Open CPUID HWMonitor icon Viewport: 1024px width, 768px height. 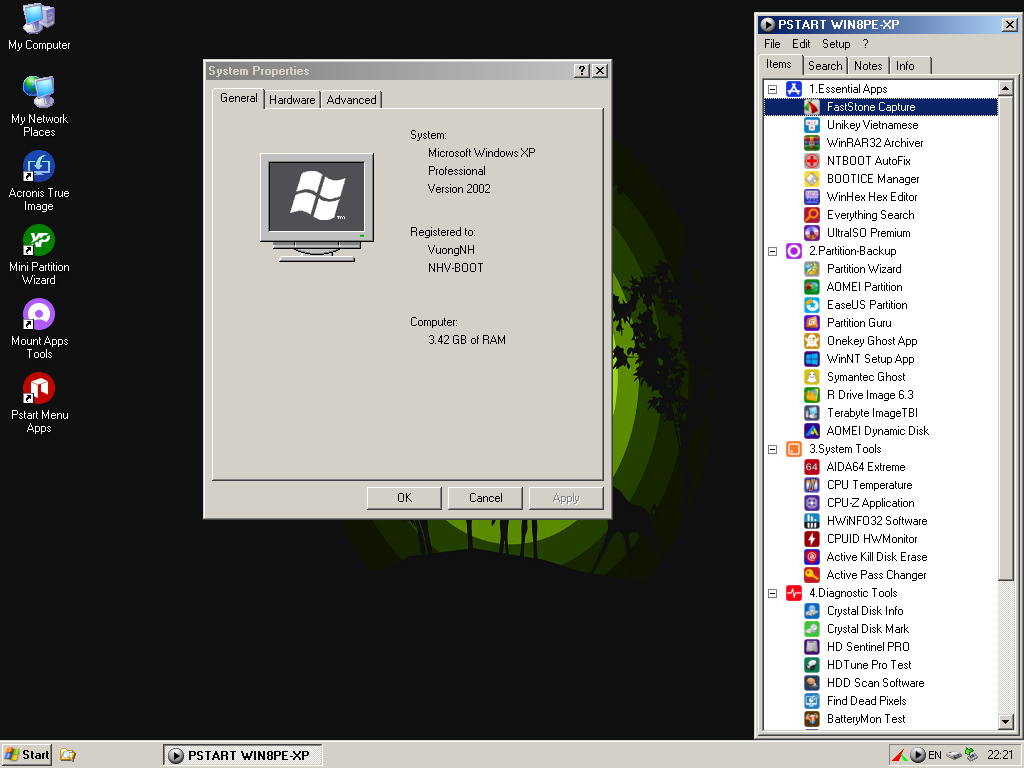tap(811, 539)
